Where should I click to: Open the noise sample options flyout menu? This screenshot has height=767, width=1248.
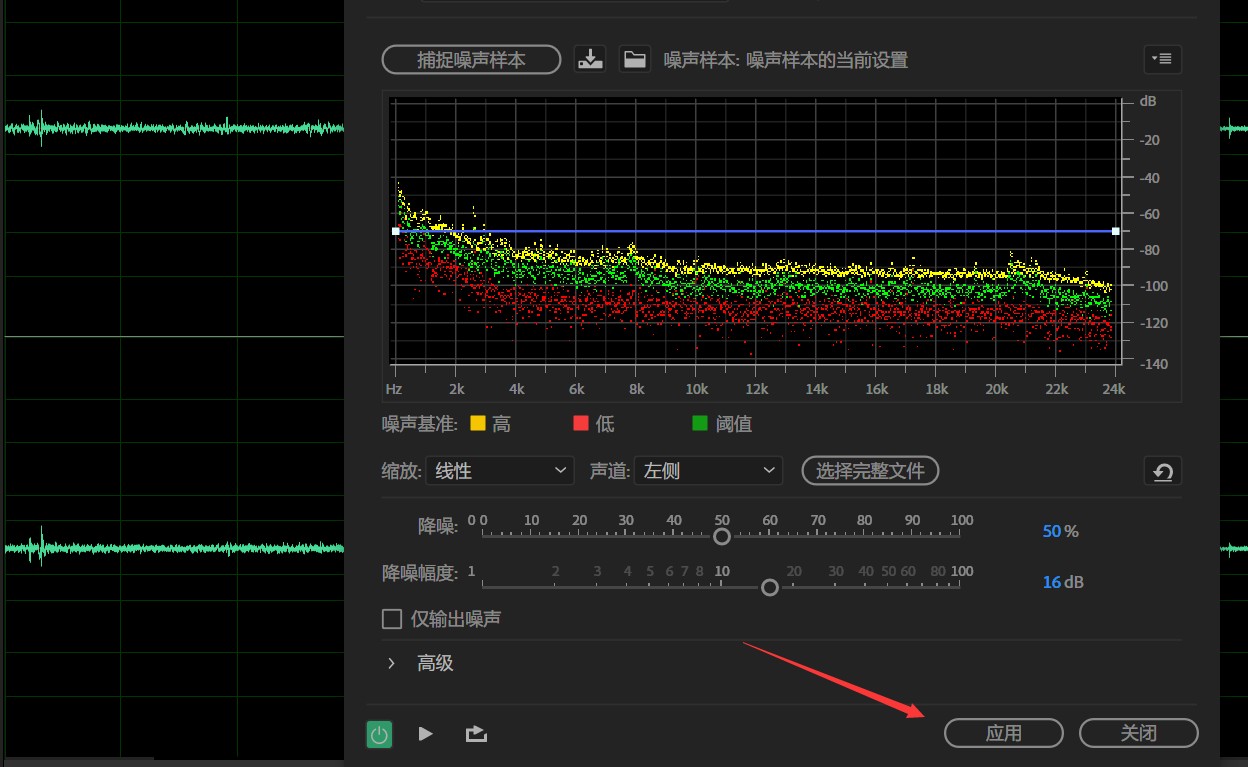[1162, 59]
